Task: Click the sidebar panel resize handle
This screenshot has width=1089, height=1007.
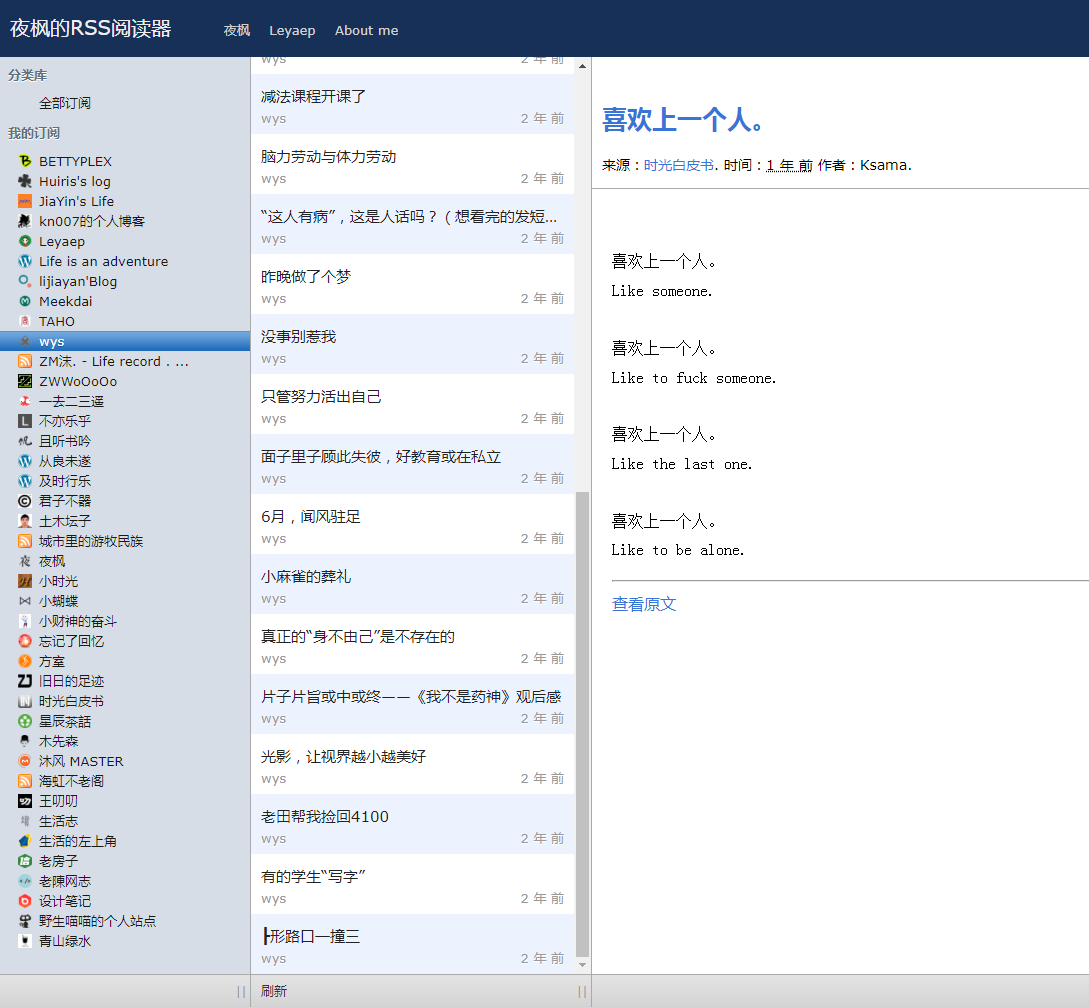Action: (x=241, y=991)
